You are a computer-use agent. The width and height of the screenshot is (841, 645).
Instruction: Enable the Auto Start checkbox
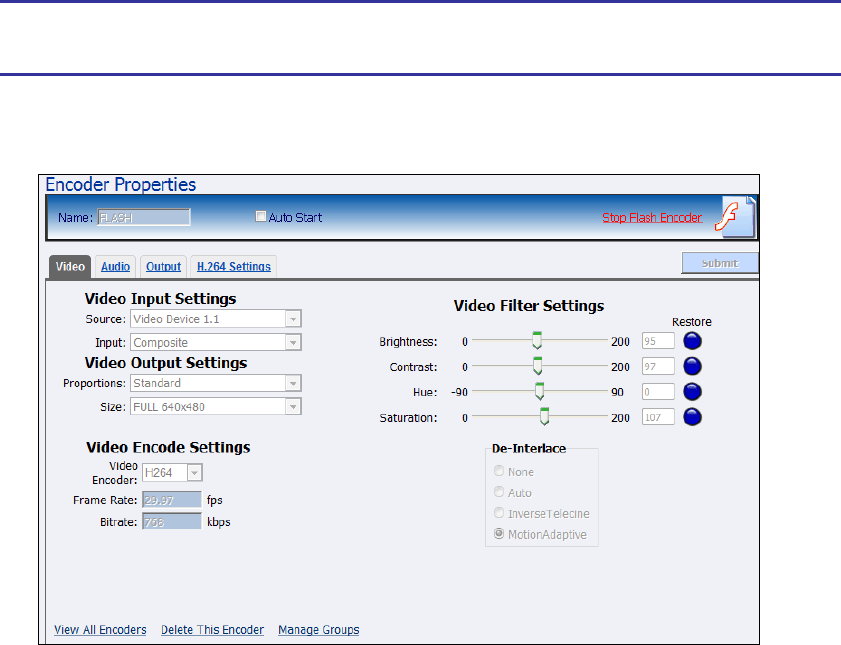[261, 217]
